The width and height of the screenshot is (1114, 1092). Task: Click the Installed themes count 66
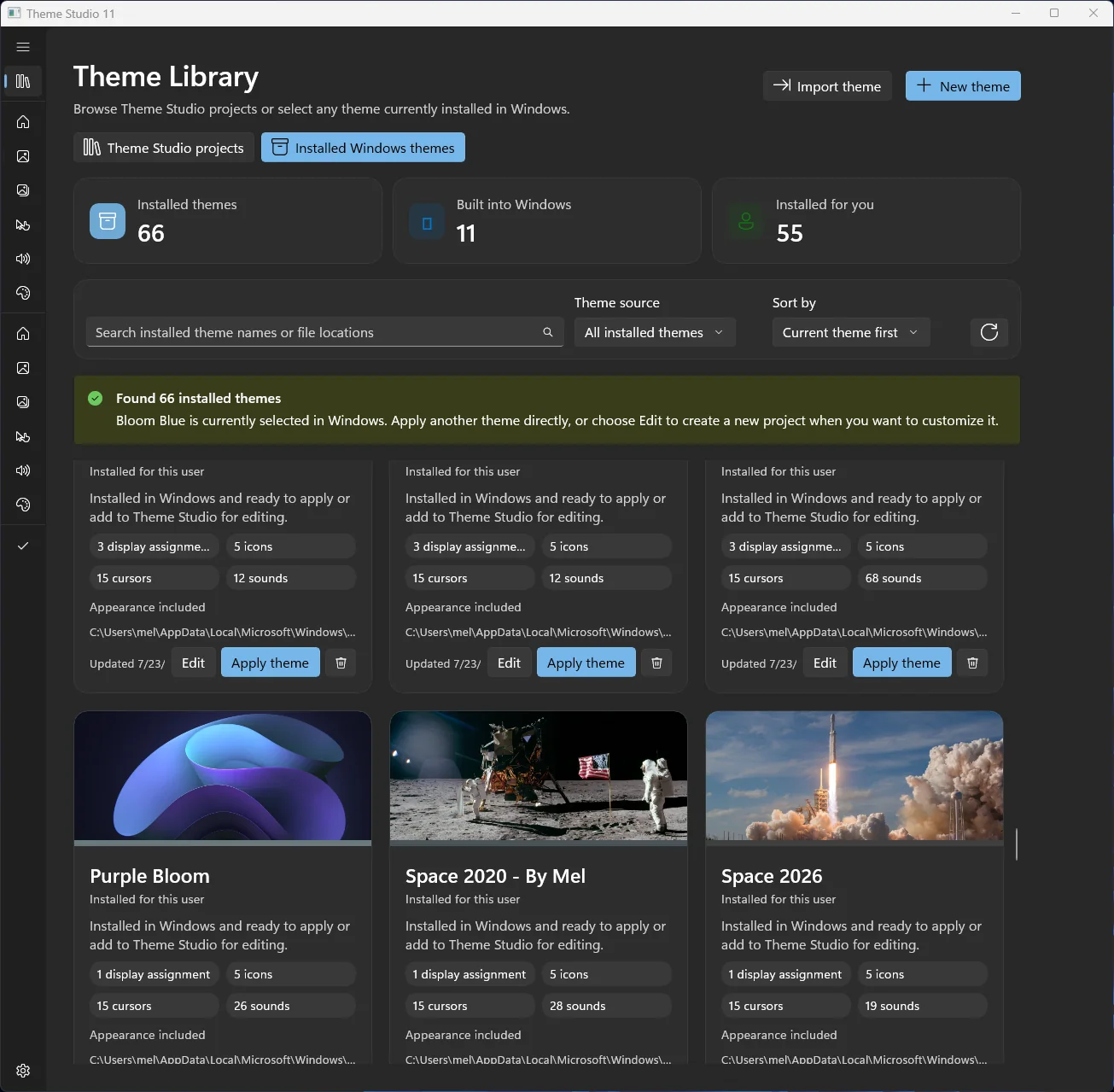151,233
